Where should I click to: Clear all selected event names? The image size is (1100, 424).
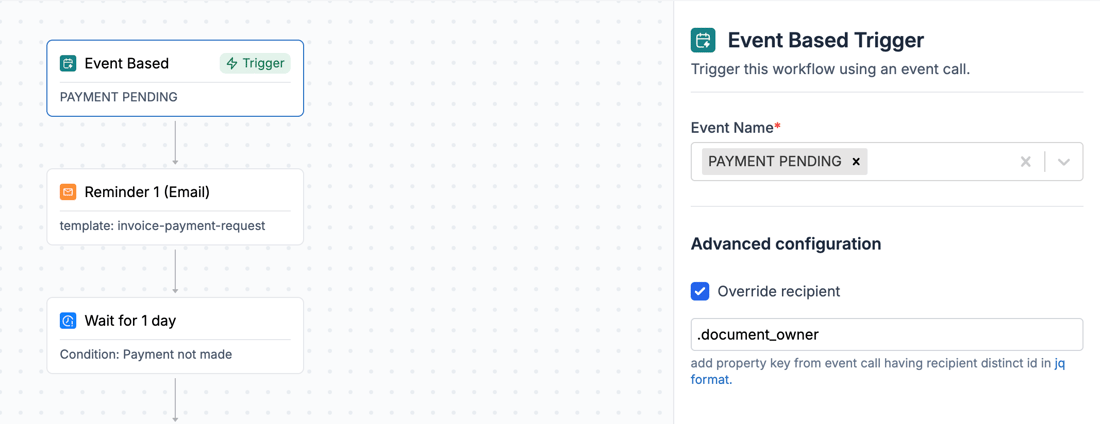[1026, 161]
